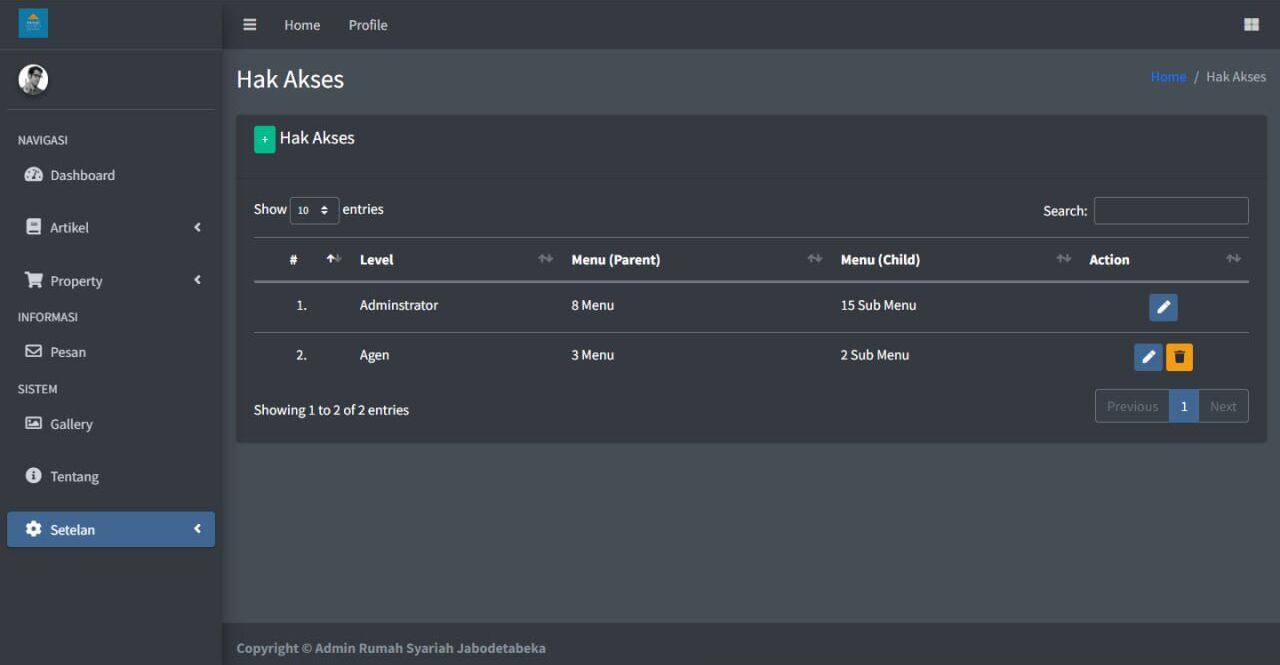
Task: Click the Home breadcrumb link
Action: (x=1168, y=77)
